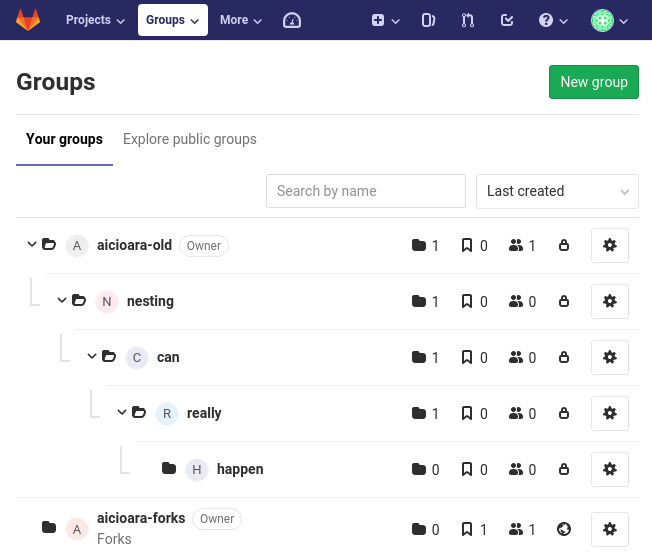This screenshot has height=560, width=652.
Task: Collapse the aicioara-old group
Action: point(32,244)
